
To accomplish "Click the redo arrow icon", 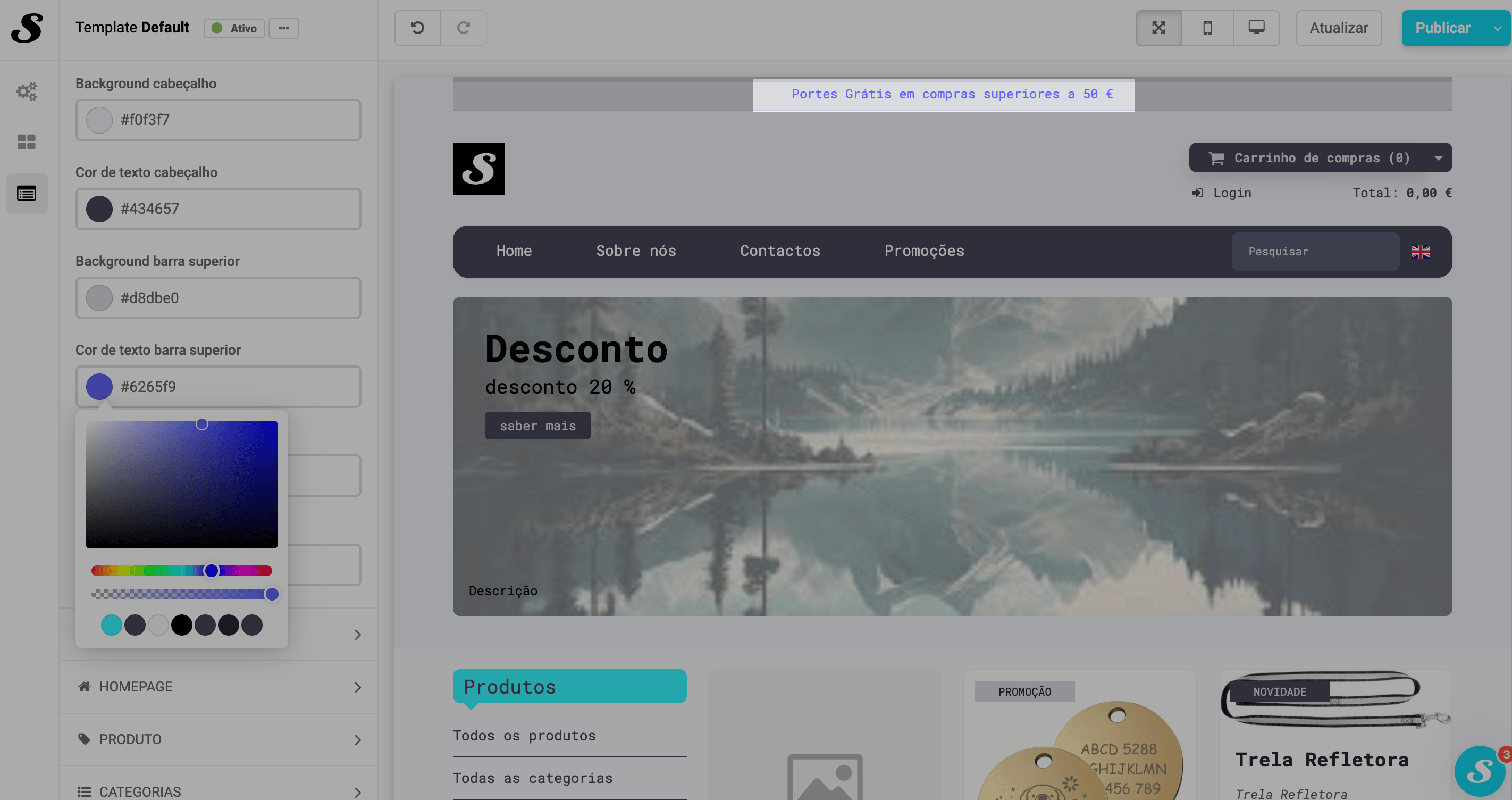I will point(464,28).
